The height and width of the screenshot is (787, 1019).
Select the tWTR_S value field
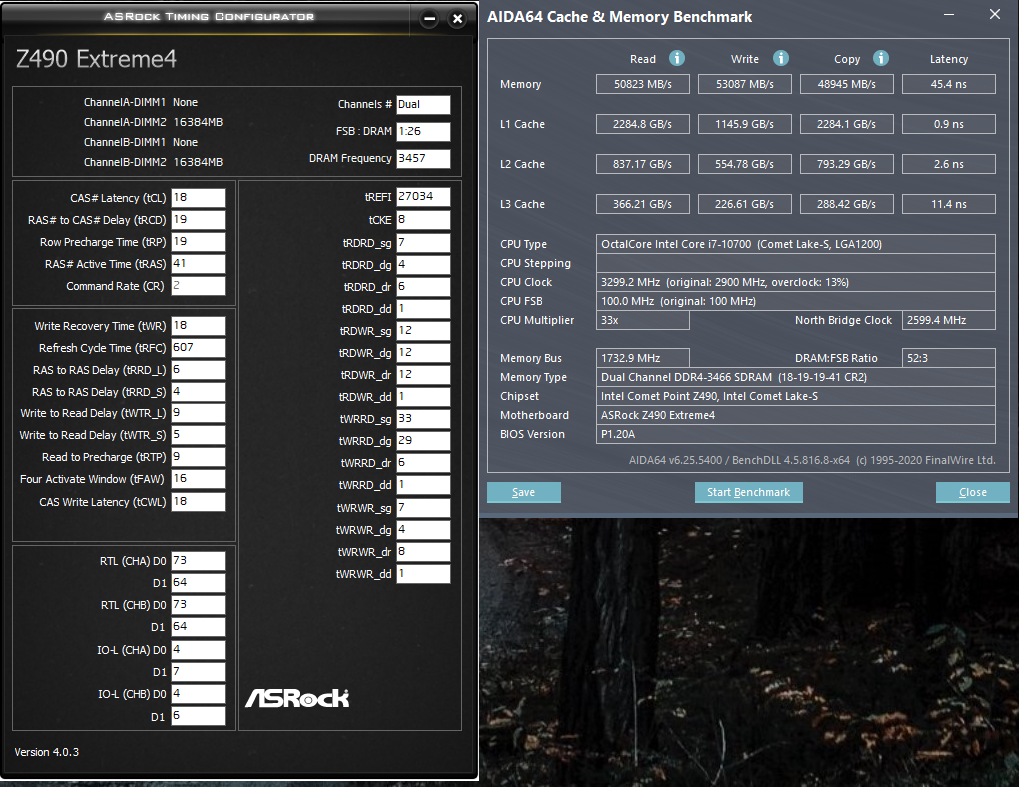tap(198, 435)
